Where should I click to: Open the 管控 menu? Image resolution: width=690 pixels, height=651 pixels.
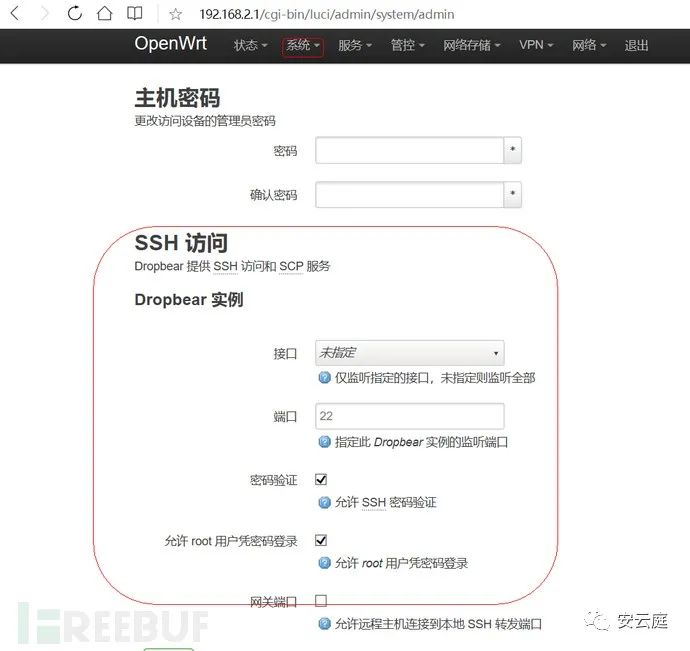407,45
